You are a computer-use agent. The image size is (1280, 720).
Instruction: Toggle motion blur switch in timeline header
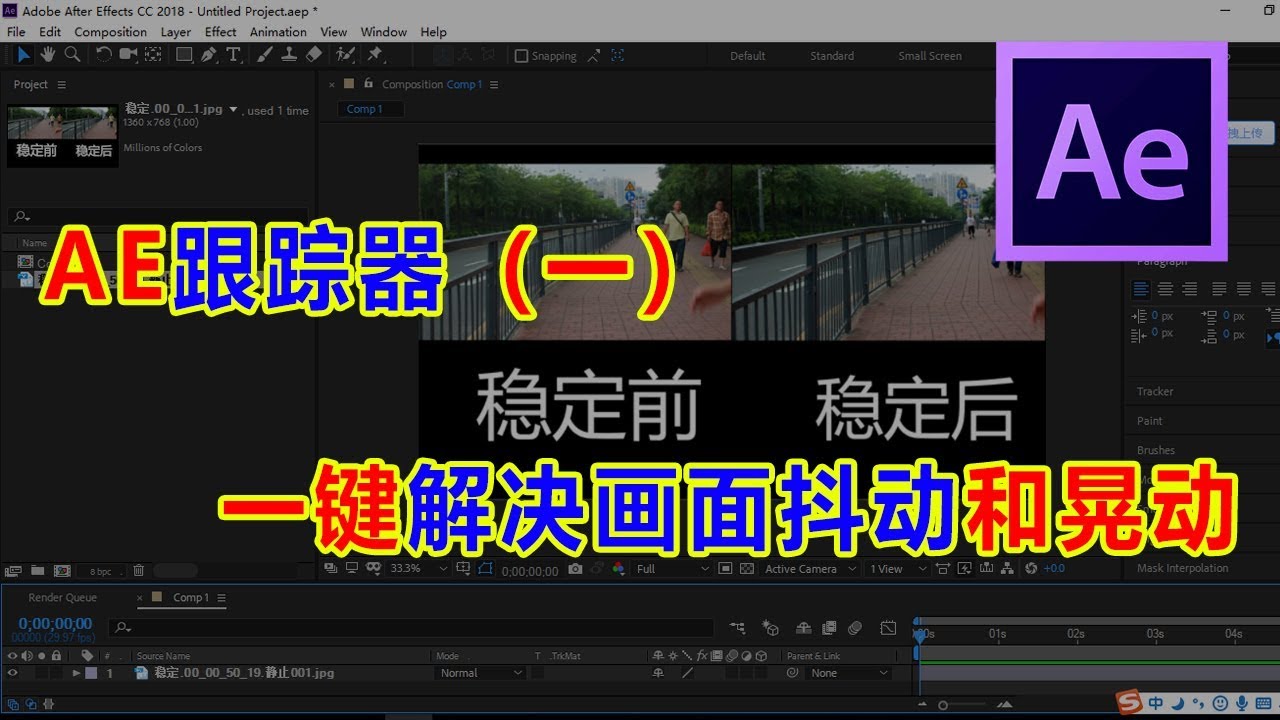point(855,628)
